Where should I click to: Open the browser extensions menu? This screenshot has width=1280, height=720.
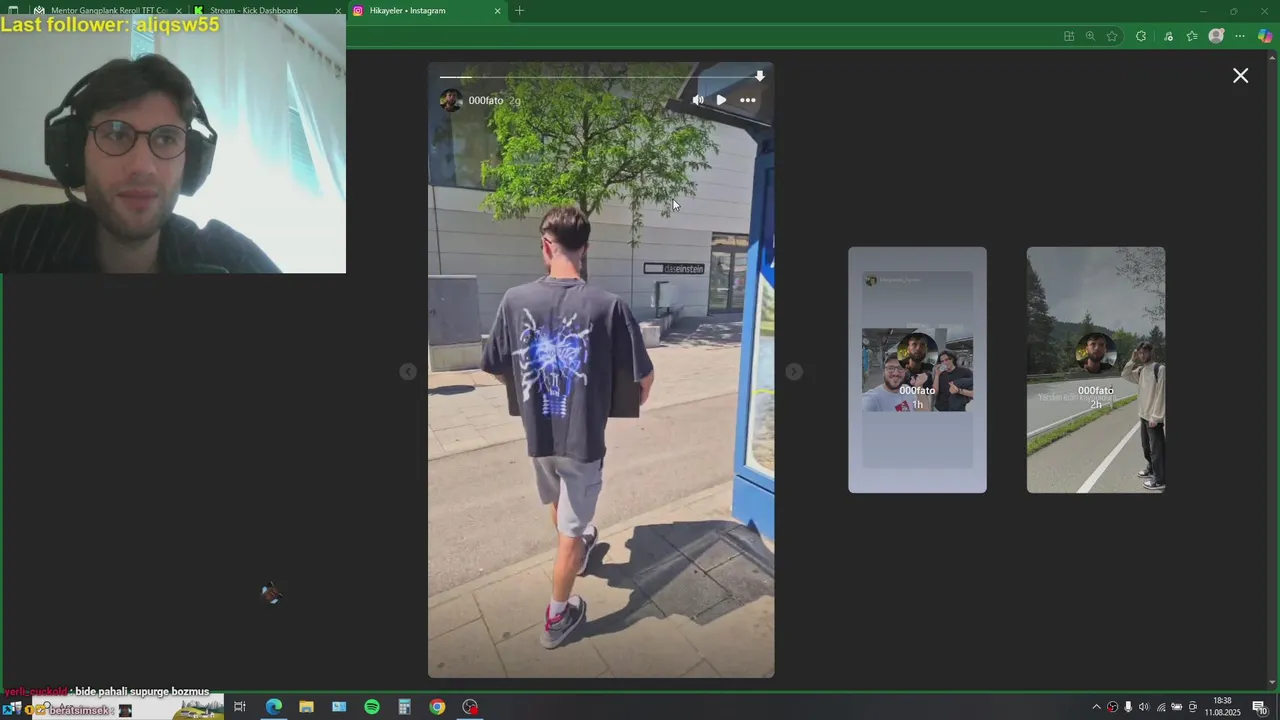click(x=1141, y=36)
